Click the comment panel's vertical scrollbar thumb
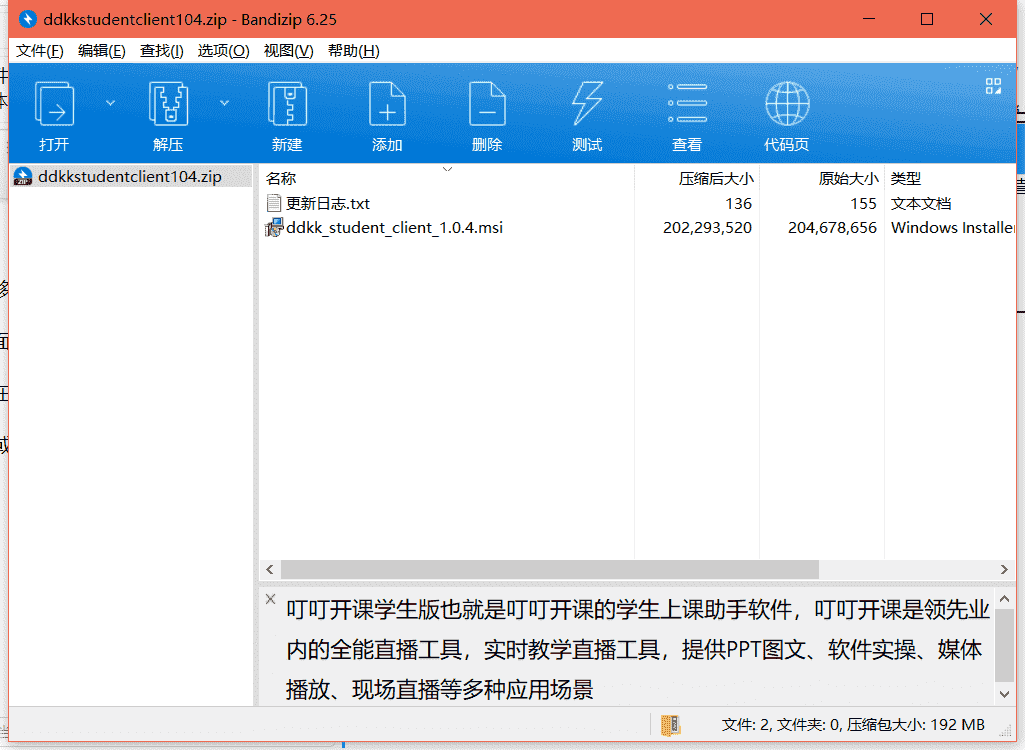 [1005, 645]
